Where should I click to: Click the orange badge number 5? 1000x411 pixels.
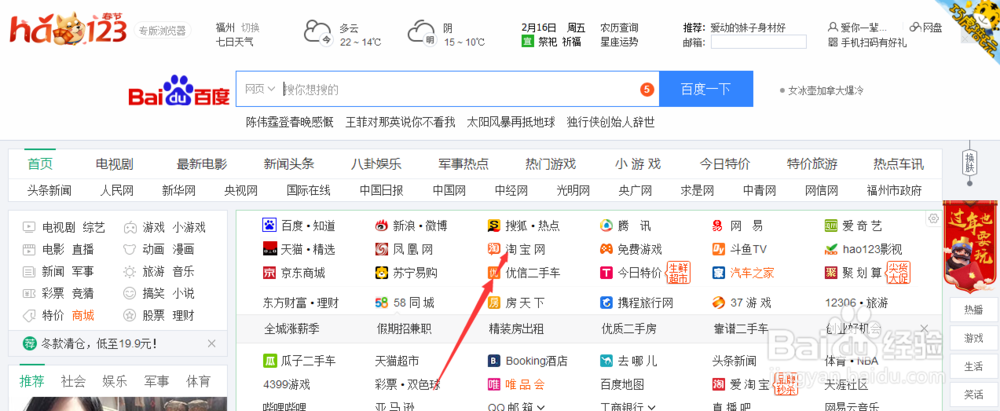click(647, 89)
